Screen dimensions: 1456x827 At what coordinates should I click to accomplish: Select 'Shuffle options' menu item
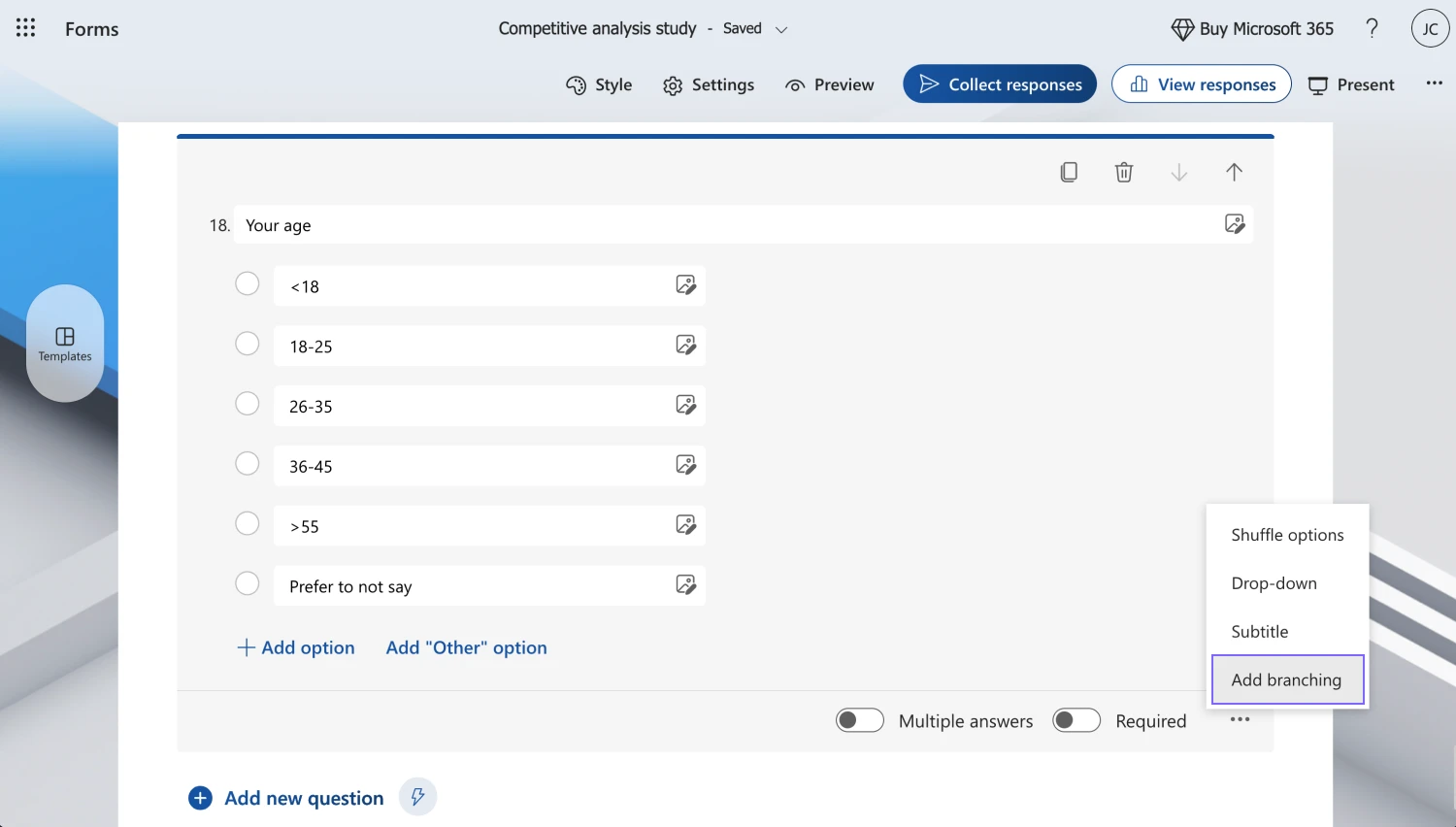pos(1286,535)
